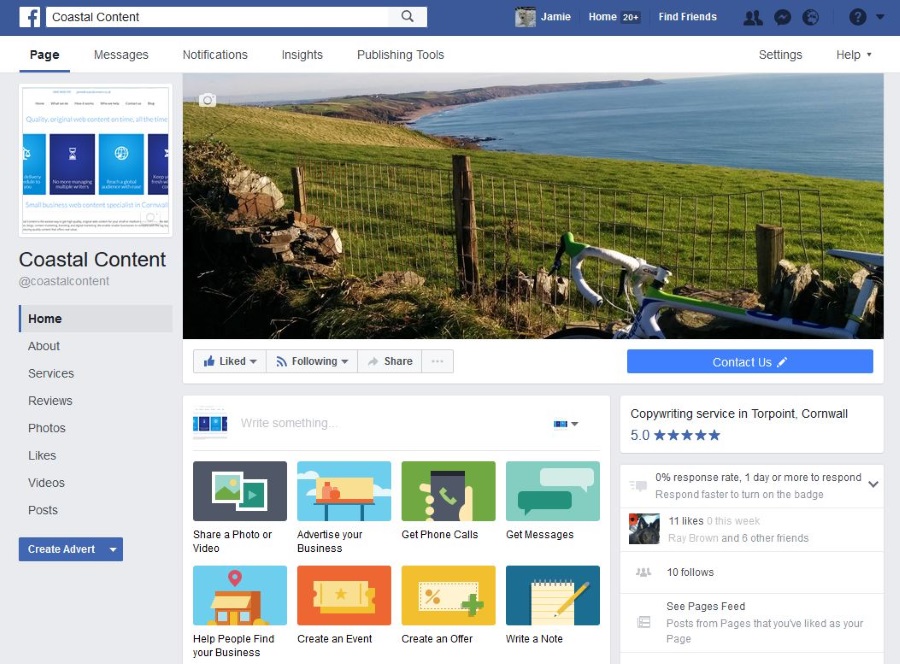Viewport: 900px width, 664px height.
Task: Expand the Liked dropdown arrow
Action: point(253,361)
